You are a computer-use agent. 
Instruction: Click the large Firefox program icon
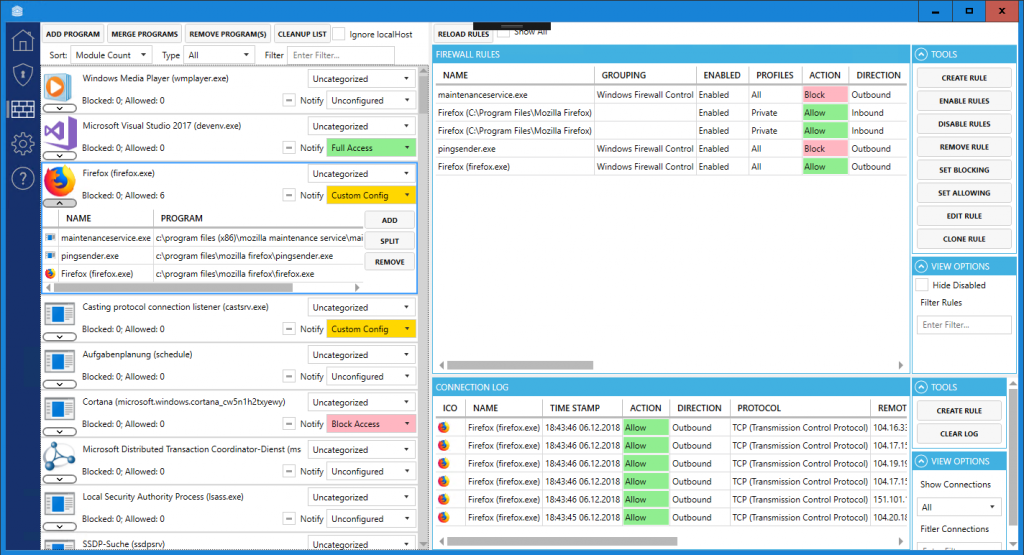tap(59, 182)
